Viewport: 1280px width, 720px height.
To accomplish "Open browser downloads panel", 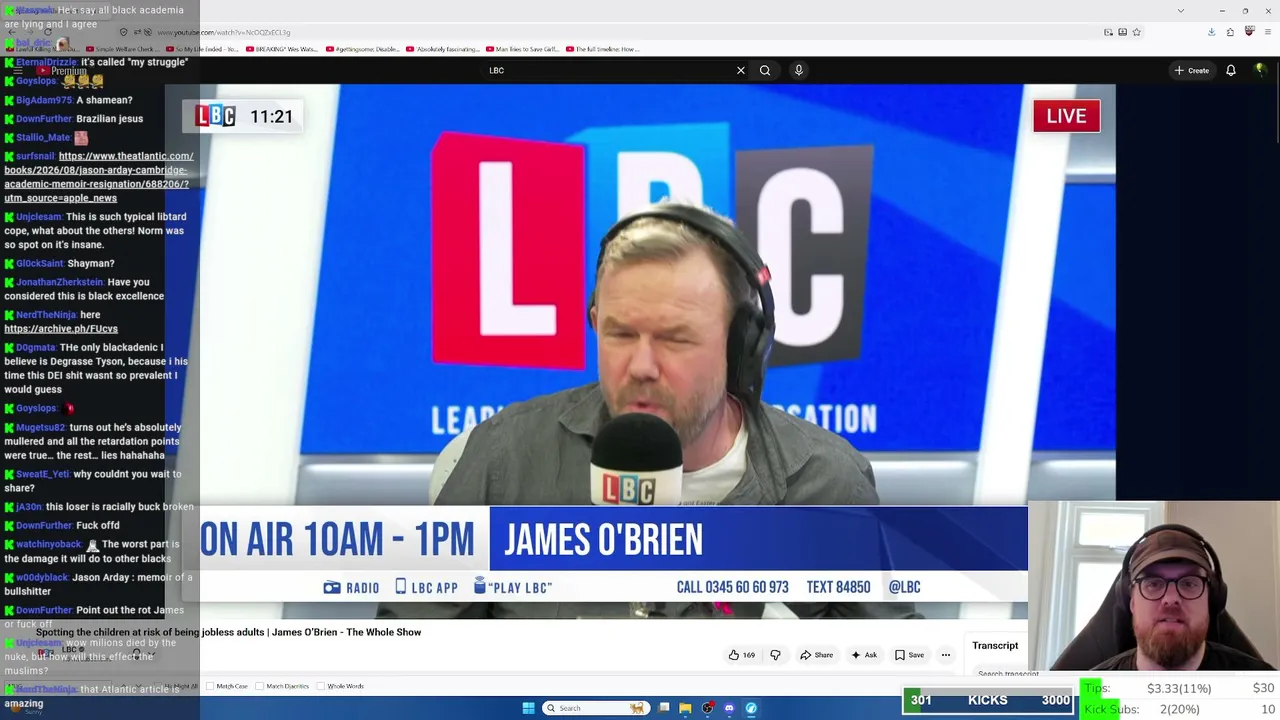I will [x=1211, y=32].
